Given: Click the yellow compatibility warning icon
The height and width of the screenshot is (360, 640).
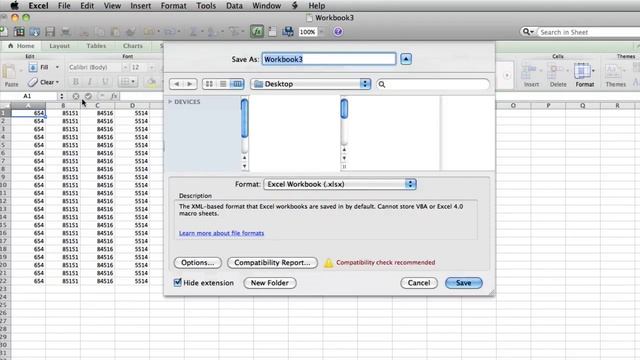Looking at the screenshot, I should click(x=329, y=263).
